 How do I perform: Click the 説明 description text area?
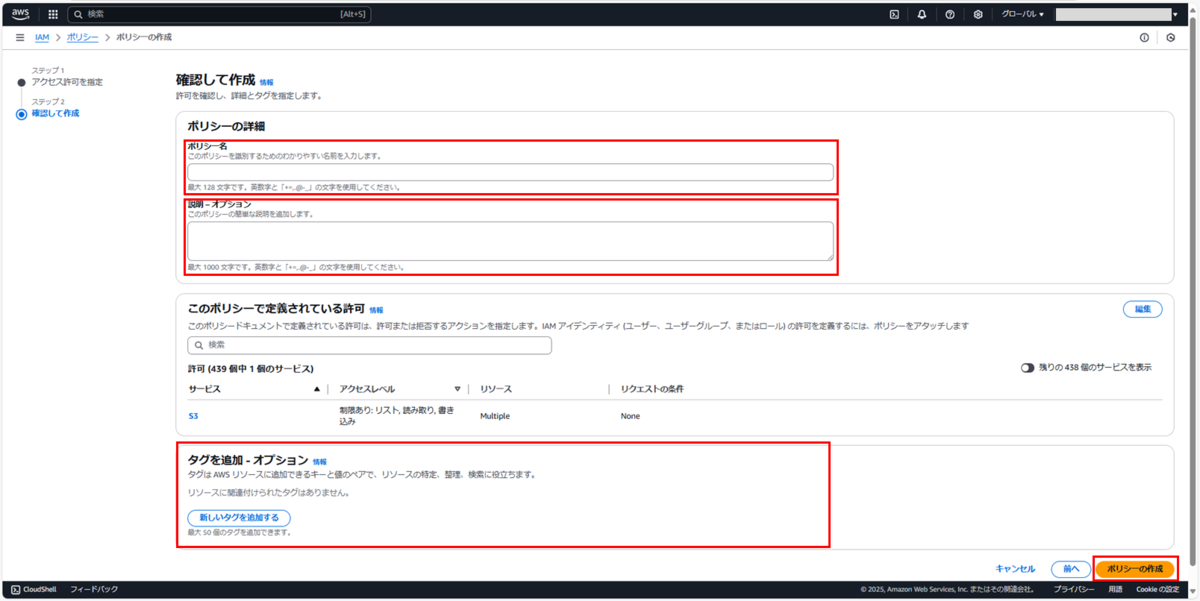(x=510, y=241)
